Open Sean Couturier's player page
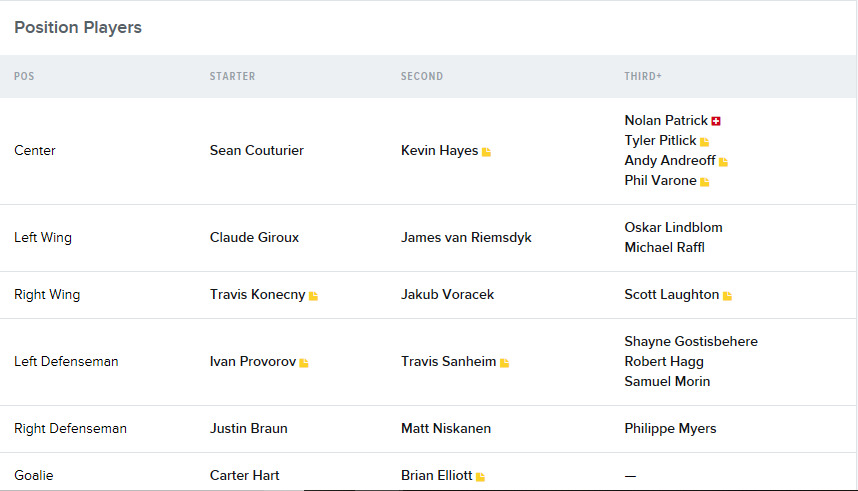This screenshot has width=858, height=491. coord(257,151)
